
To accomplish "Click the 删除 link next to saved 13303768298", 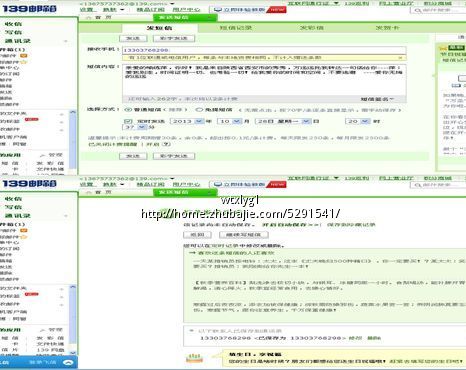I will click(373, 338).
